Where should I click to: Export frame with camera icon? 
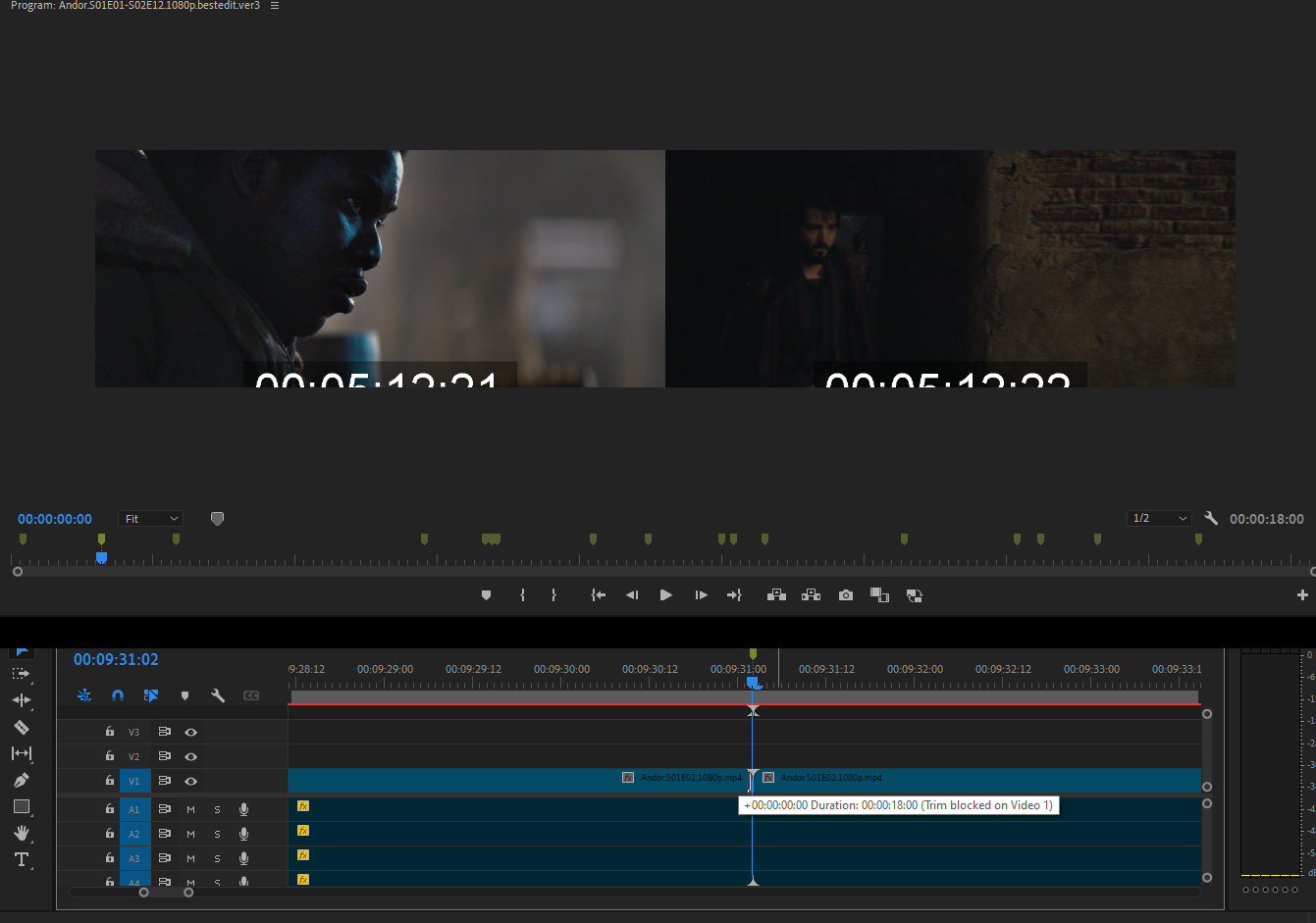846,595
